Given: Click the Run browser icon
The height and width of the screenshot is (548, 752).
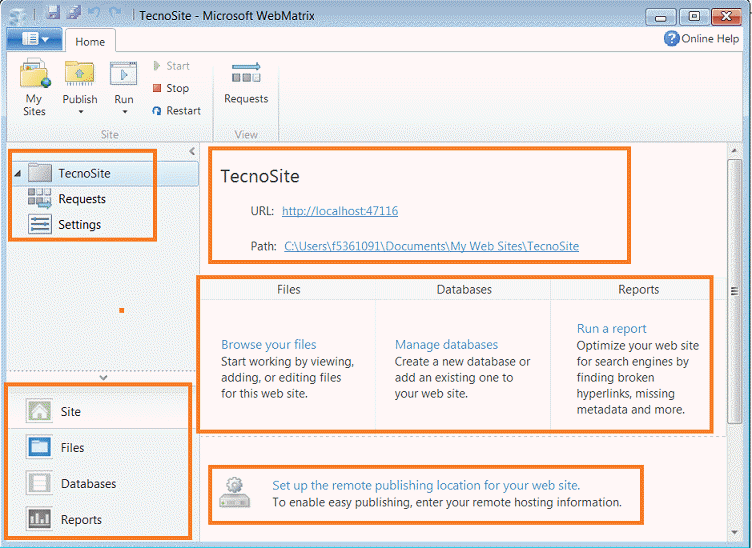Looking at the screenshot, I should click(124, 74).
